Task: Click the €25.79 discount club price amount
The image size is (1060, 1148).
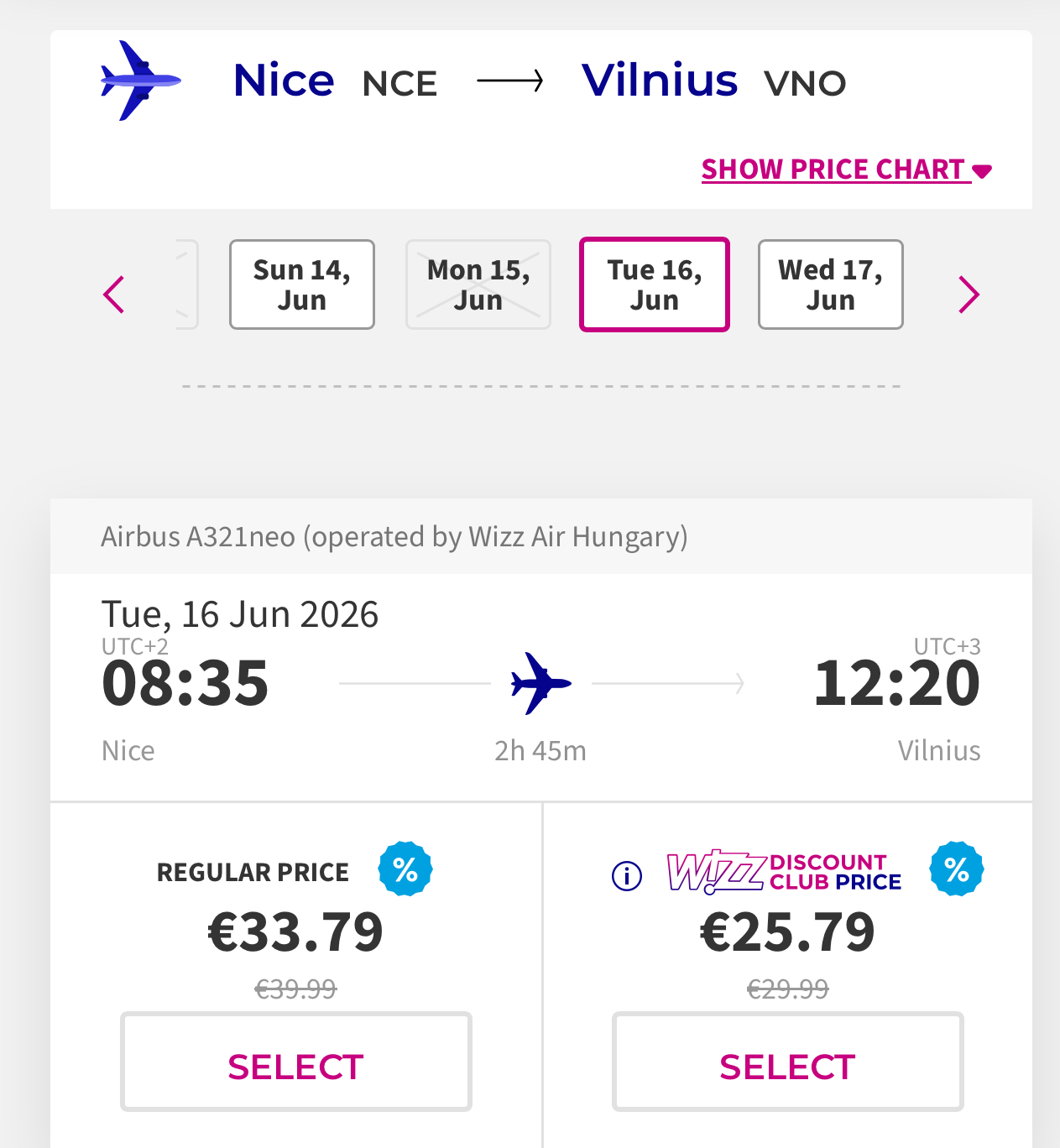Action: pyautogui.click(x=787, y=932)
